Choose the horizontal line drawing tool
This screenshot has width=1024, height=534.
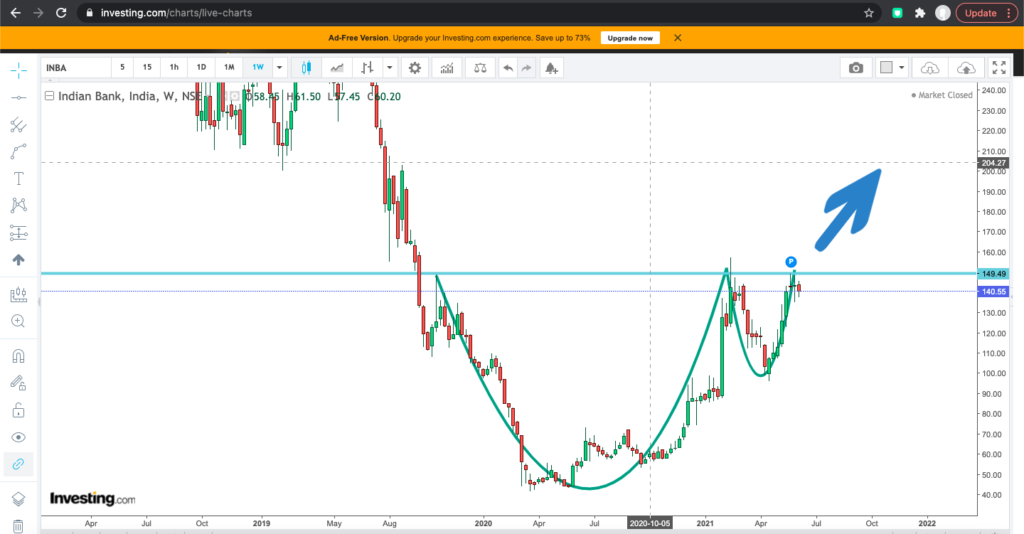[18, 98]
